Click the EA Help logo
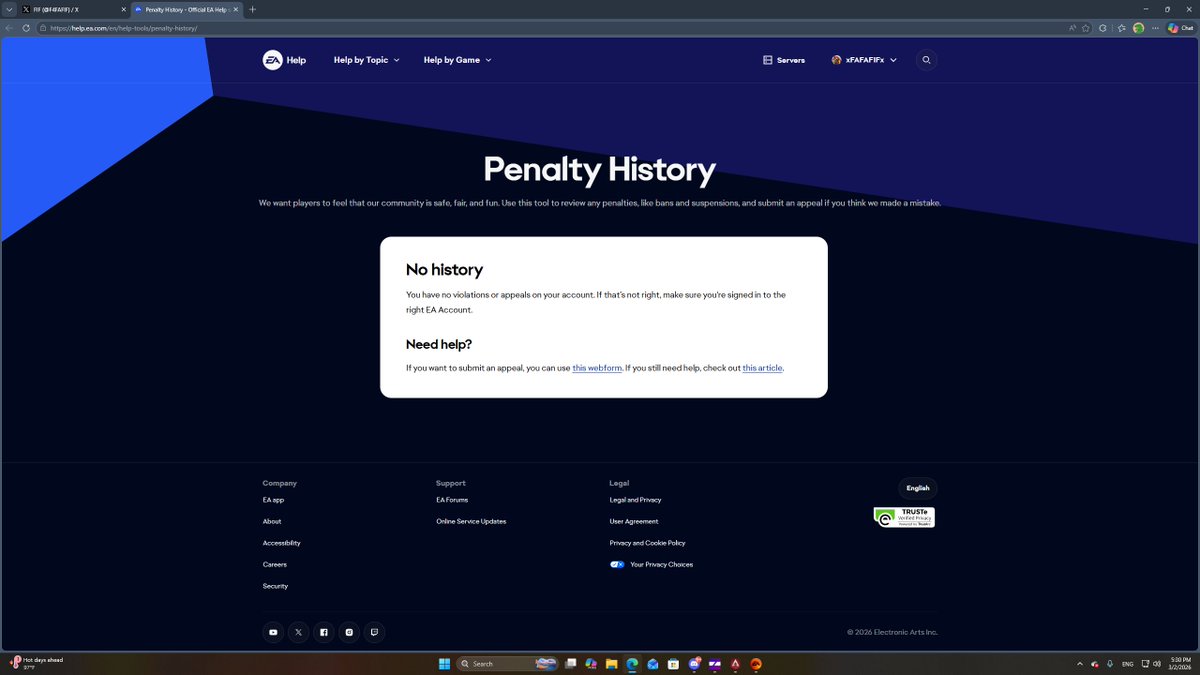The image size is (1200, 675). 284,60
